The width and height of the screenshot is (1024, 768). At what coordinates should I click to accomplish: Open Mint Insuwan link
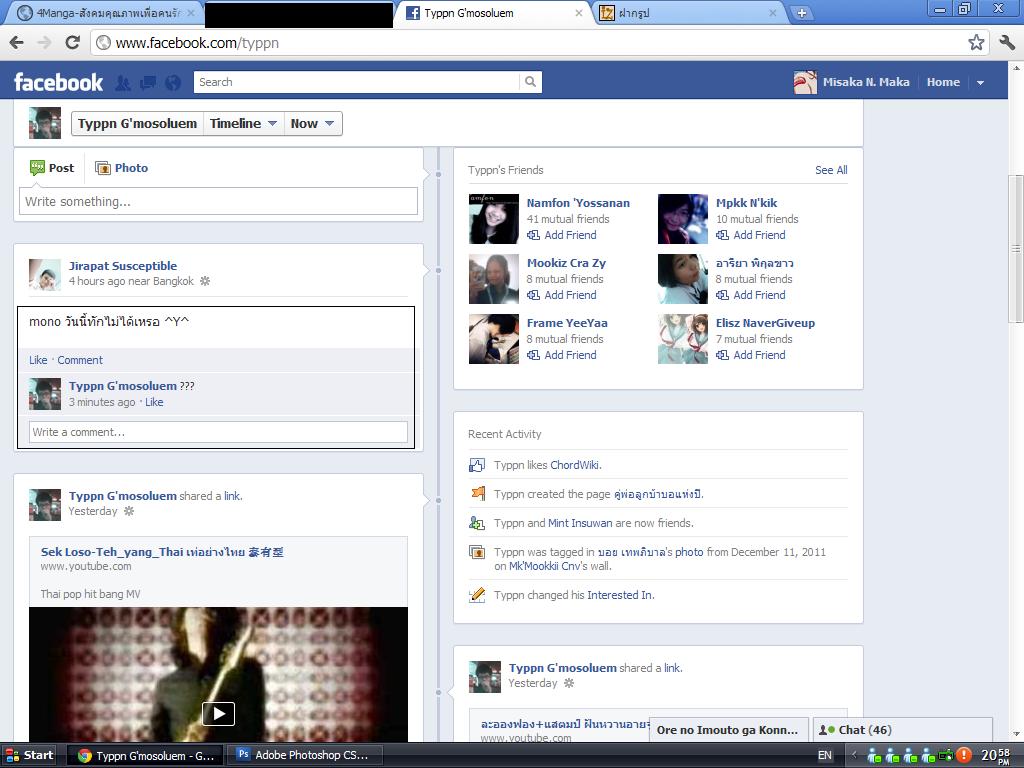(x=580, y=523)
